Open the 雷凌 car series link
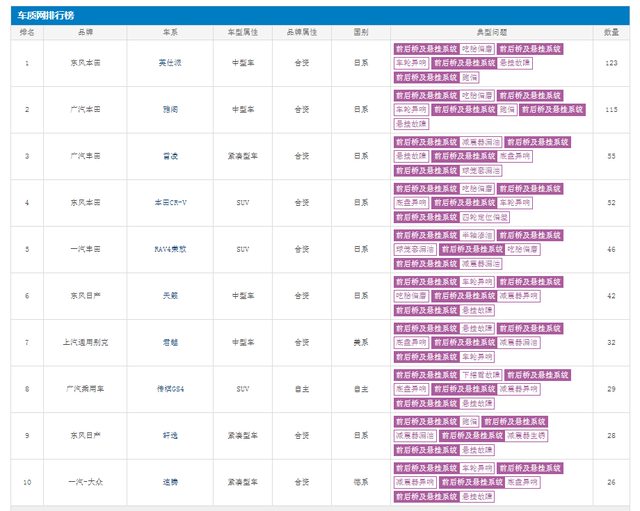This screenshot has height=511, width=640. click(x=170, y=156)
